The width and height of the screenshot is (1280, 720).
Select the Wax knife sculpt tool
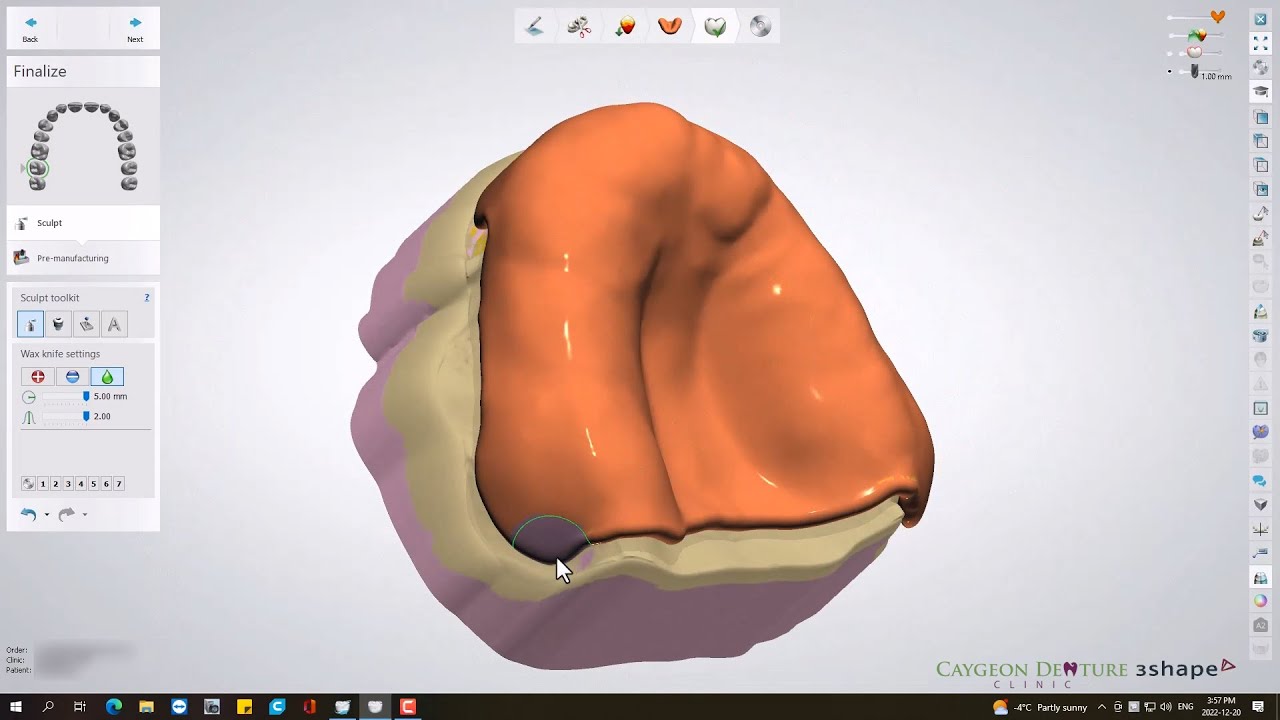[30, 324]
